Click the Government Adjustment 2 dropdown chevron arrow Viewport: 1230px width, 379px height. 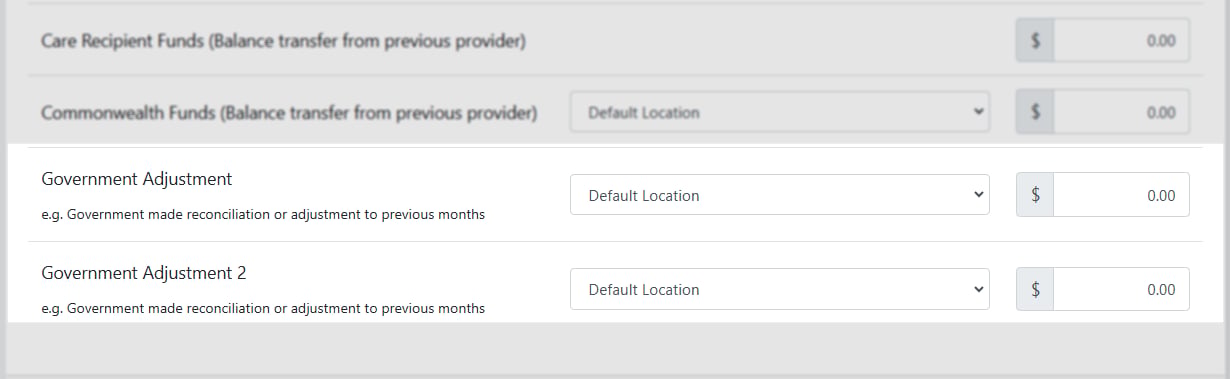pyautogui.click(x=978, y=289)
